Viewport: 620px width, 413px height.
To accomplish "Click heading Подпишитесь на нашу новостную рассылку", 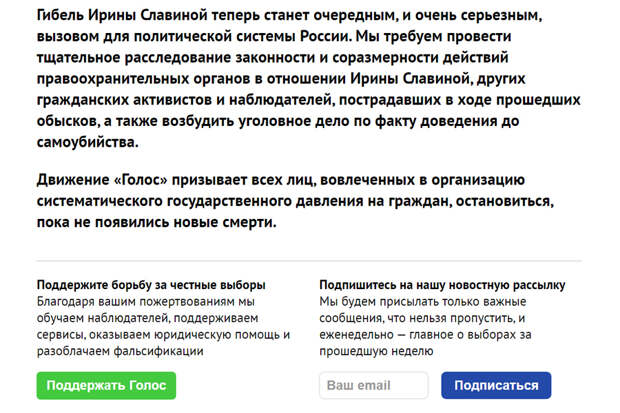I will point(442,285).
